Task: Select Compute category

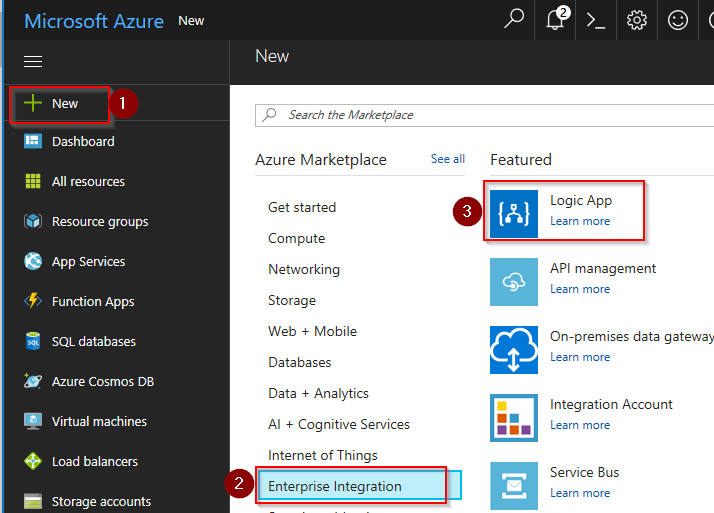Action: (296, 239)
